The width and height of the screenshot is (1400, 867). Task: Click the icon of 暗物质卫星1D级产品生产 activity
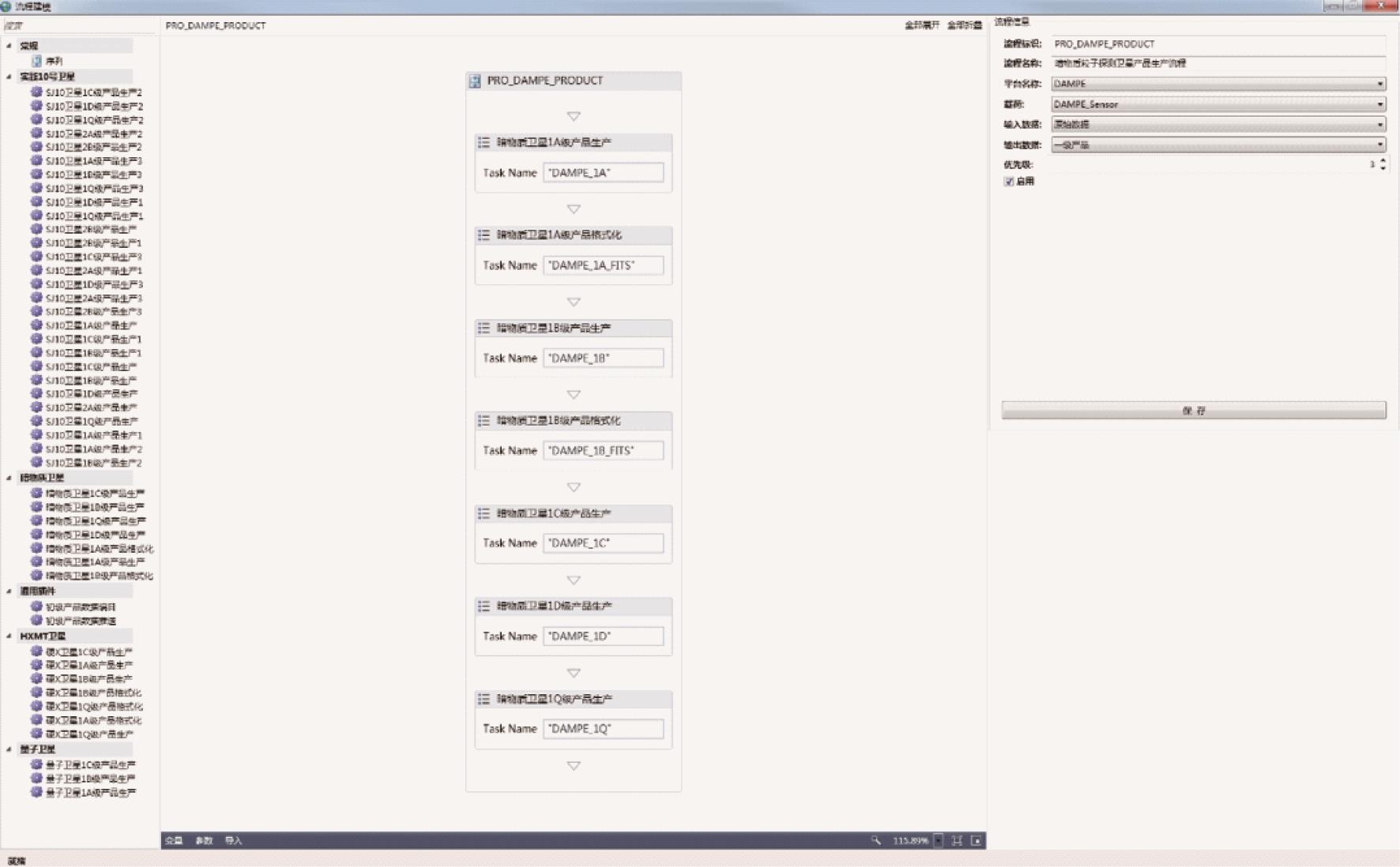(484, 606)
